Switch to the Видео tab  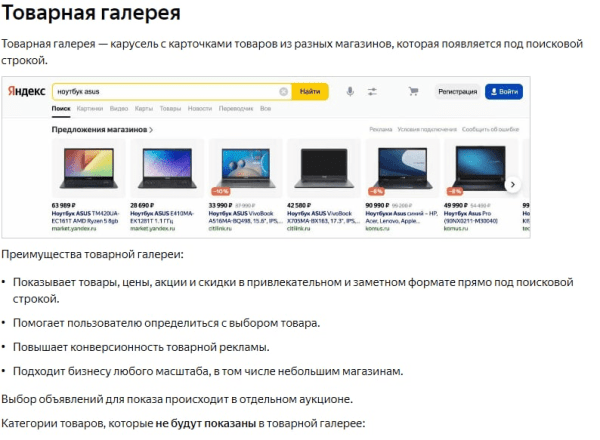(119, 109)
